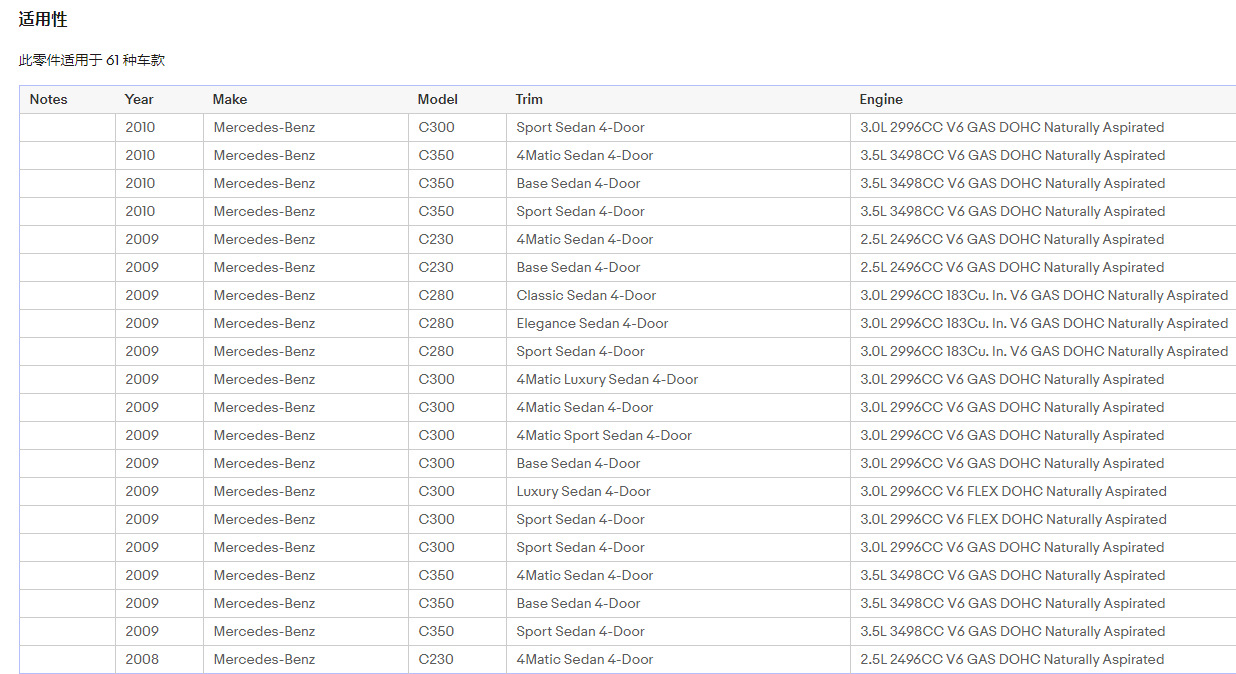Click the 2009 C230 4Matic Sedan 4-Door trim cell
The height and width of the screenshot is (674, 1236).
point(678,240)
